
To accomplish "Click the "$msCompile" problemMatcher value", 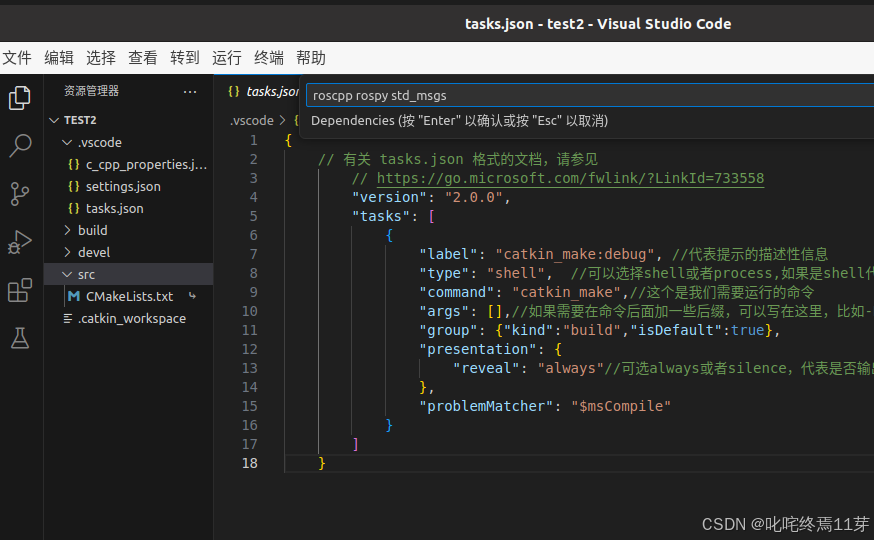I will coord(620,406).
